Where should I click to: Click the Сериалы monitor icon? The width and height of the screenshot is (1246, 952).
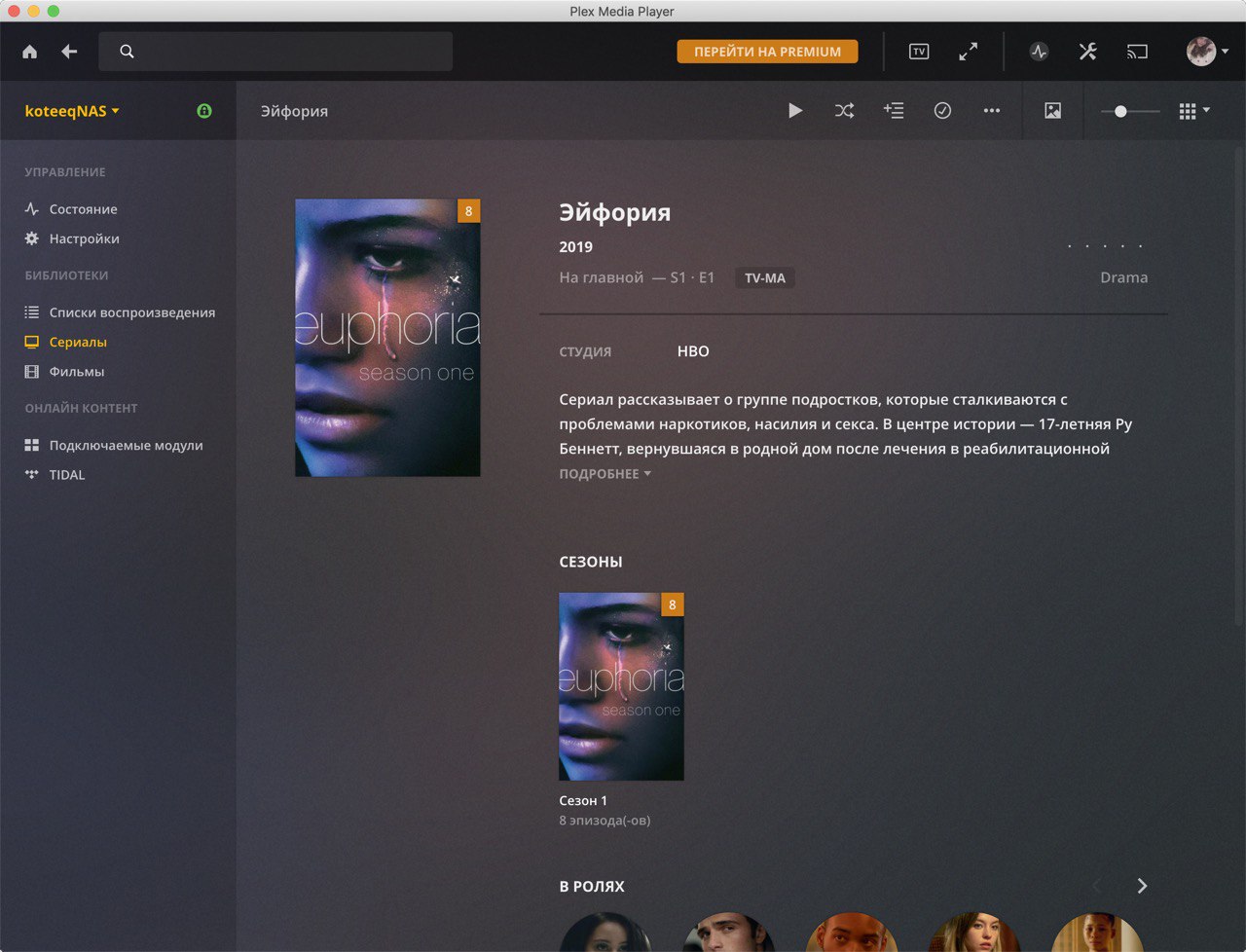32,342
